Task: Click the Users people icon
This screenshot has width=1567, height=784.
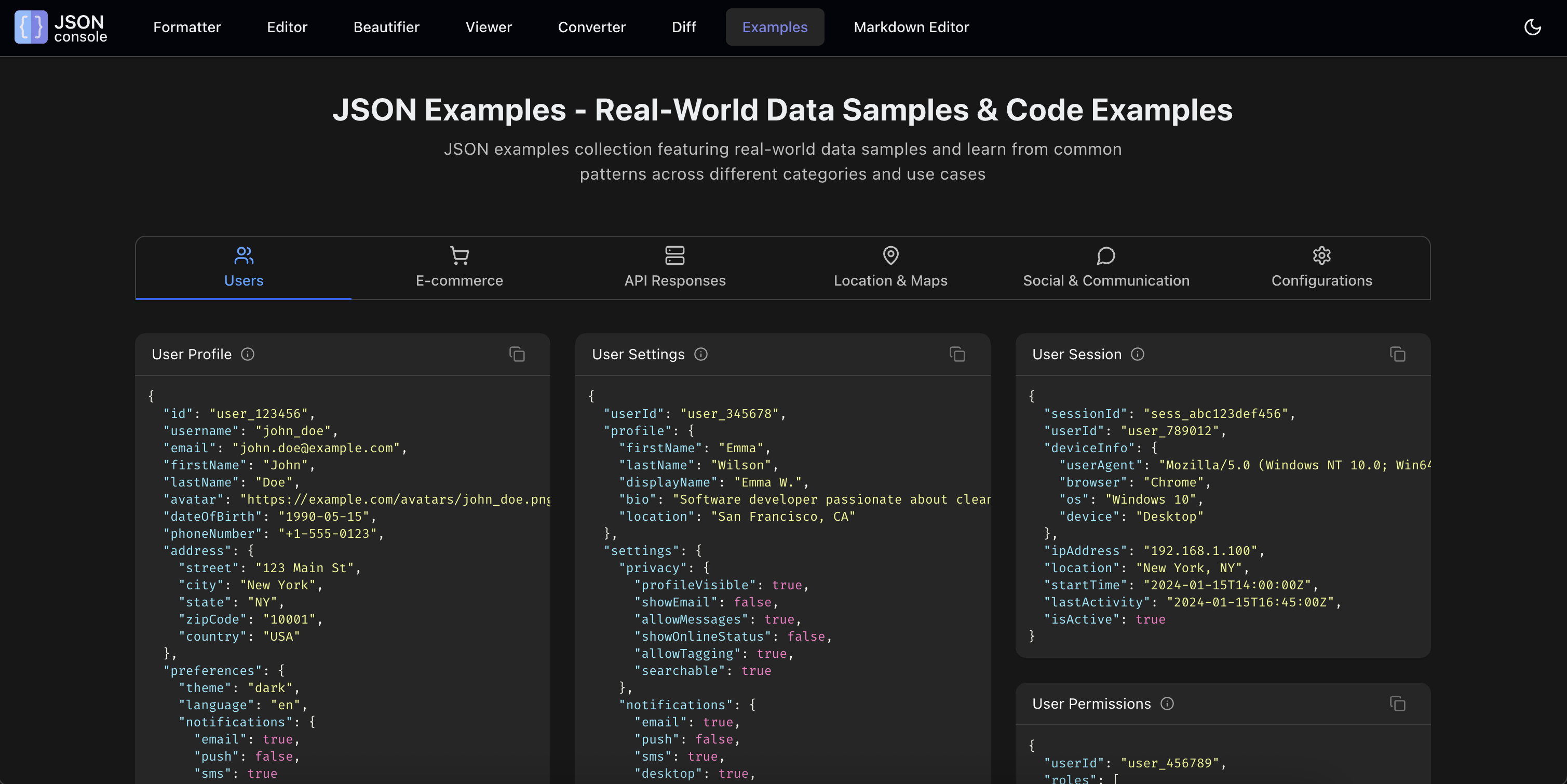Action: pos(244,255)
